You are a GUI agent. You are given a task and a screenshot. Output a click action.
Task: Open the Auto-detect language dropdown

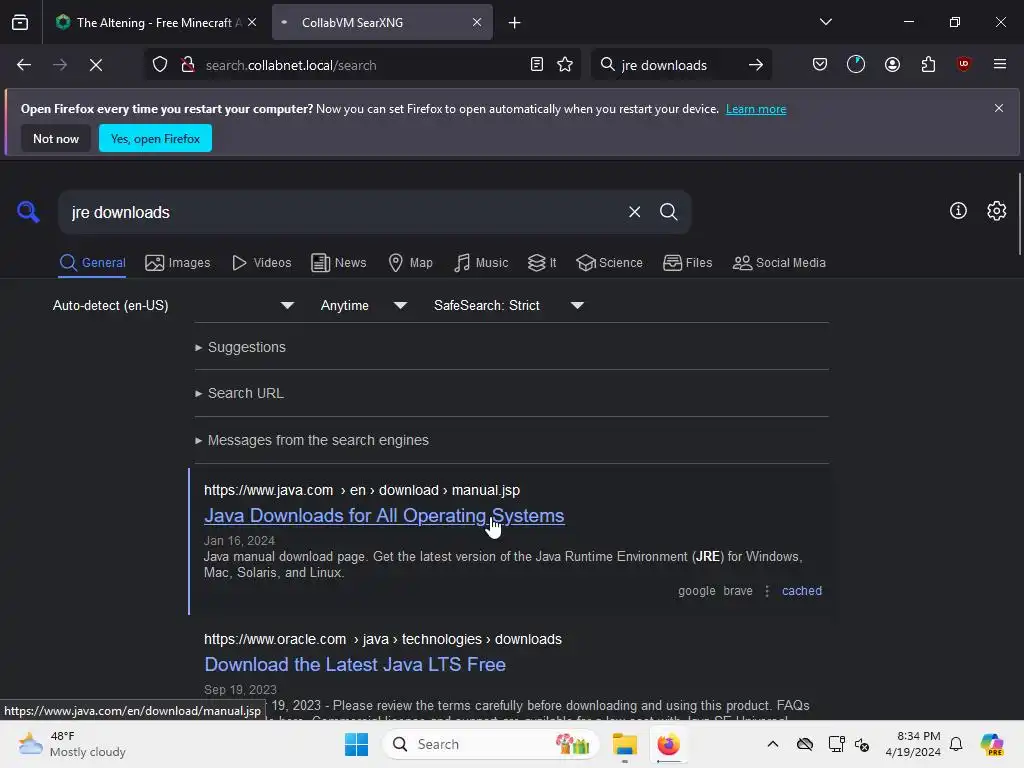pyautogui.click(x=174, y=306)
